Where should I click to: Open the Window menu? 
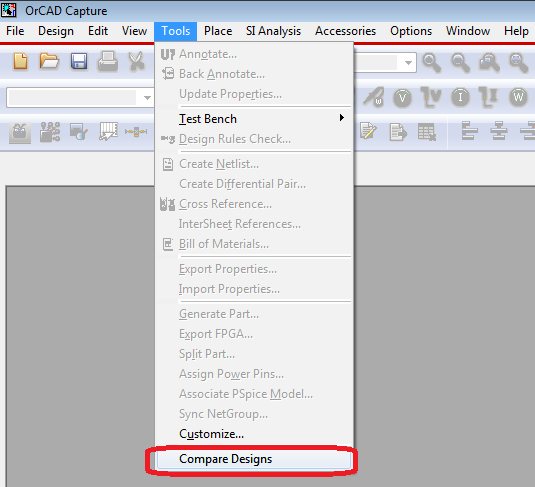pos(468,31)
